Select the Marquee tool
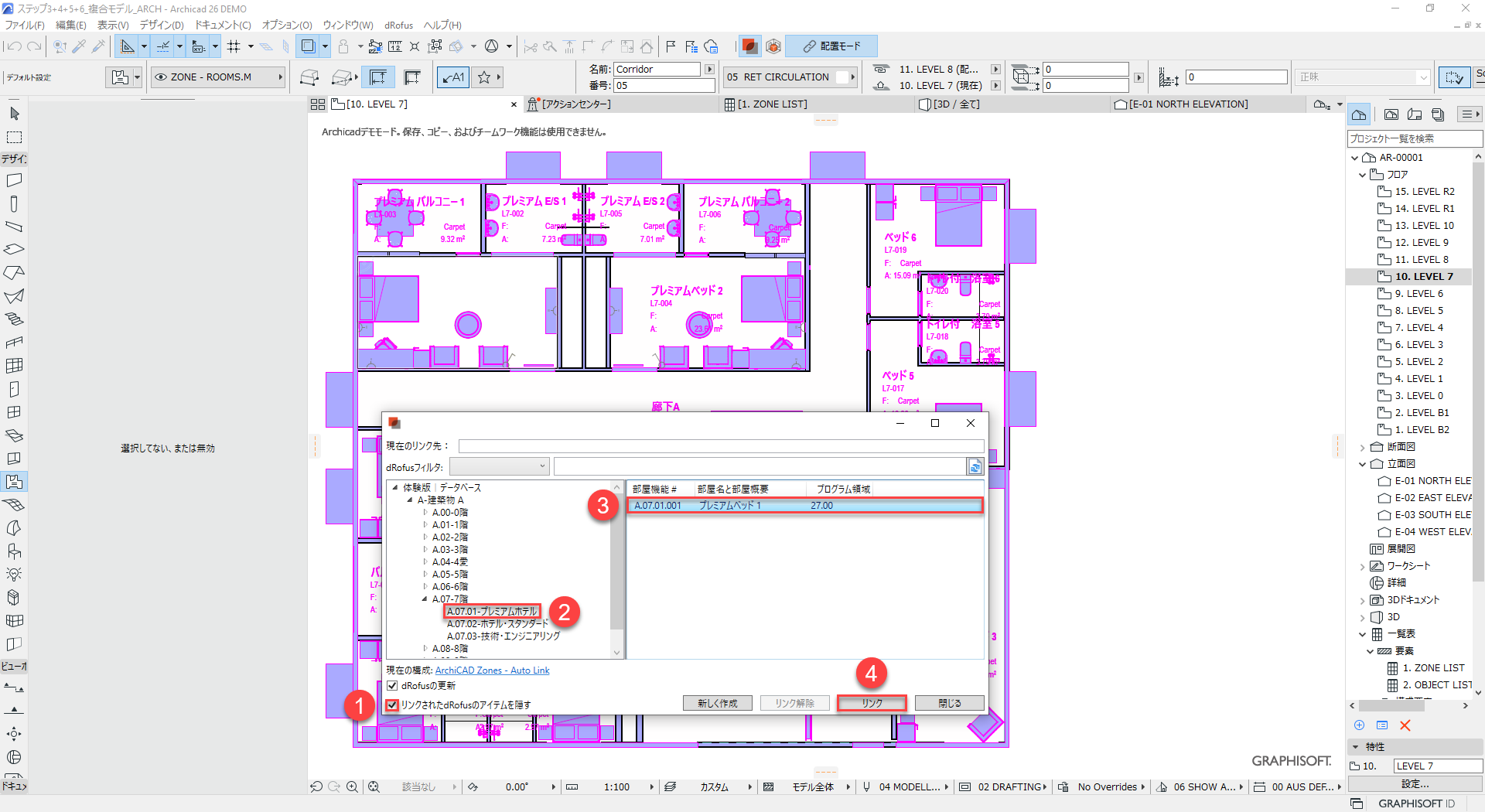Viewport: 1485px width, 812px height. pyautogui.click(x=14, y=138)
